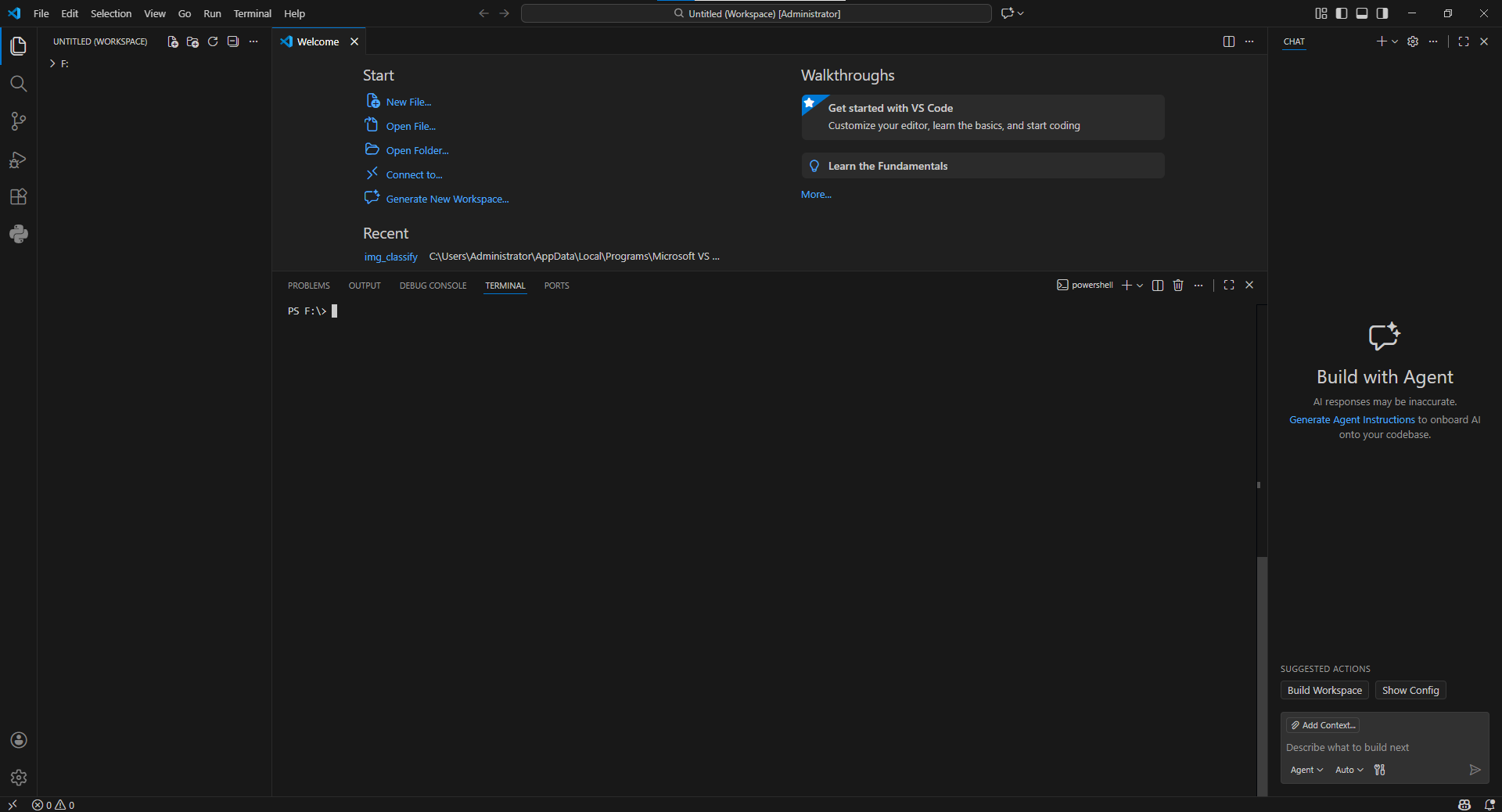Close the terminal panel
Image resolution: width=1502 pixels, height=812 pixels.
coord(1249,286)
